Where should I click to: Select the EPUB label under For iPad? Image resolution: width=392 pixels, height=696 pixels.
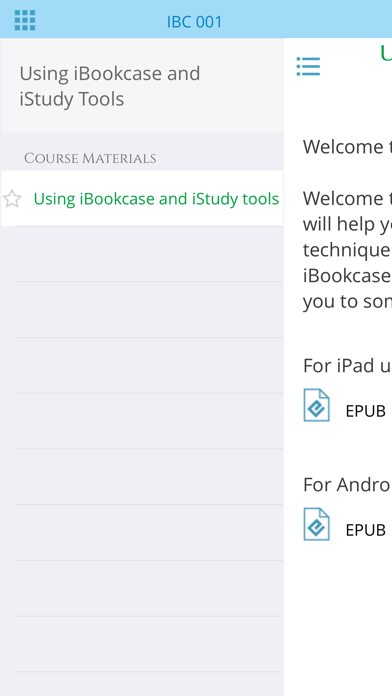point(365,411)
